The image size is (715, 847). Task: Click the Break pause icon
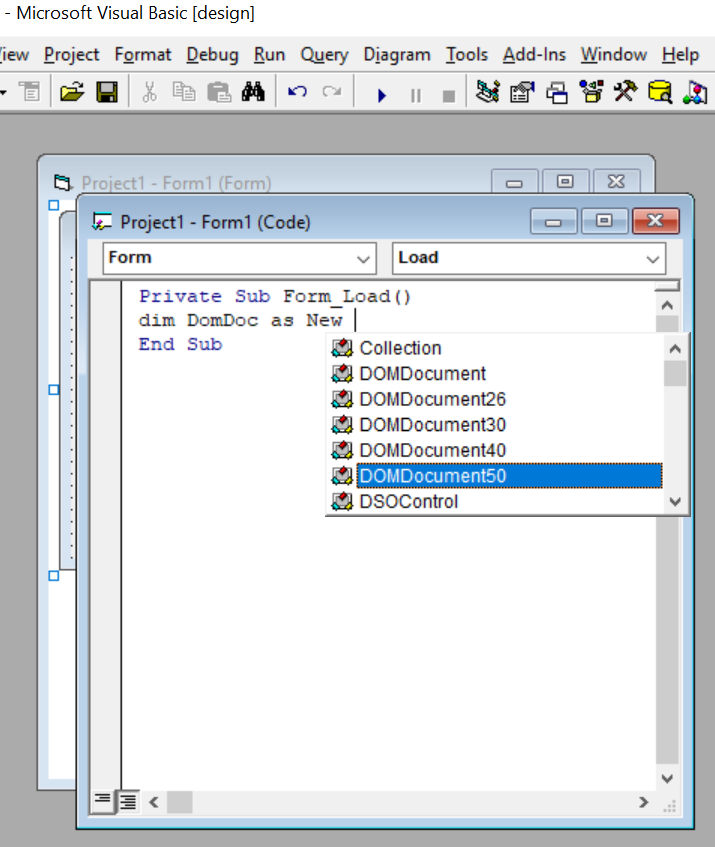(415, 96)
